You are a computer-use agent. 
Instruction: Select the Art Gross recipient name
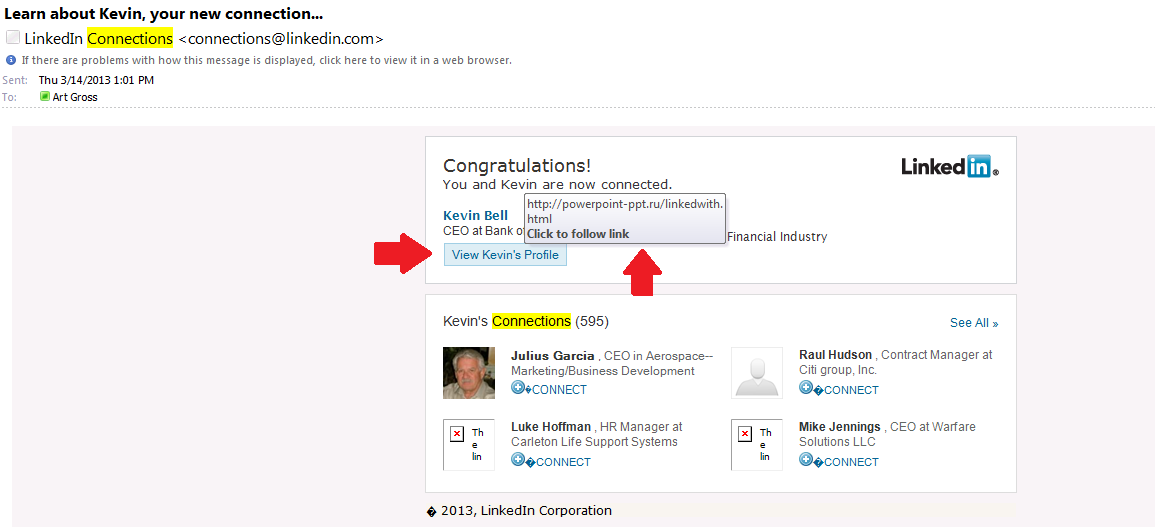coord(75,97)
